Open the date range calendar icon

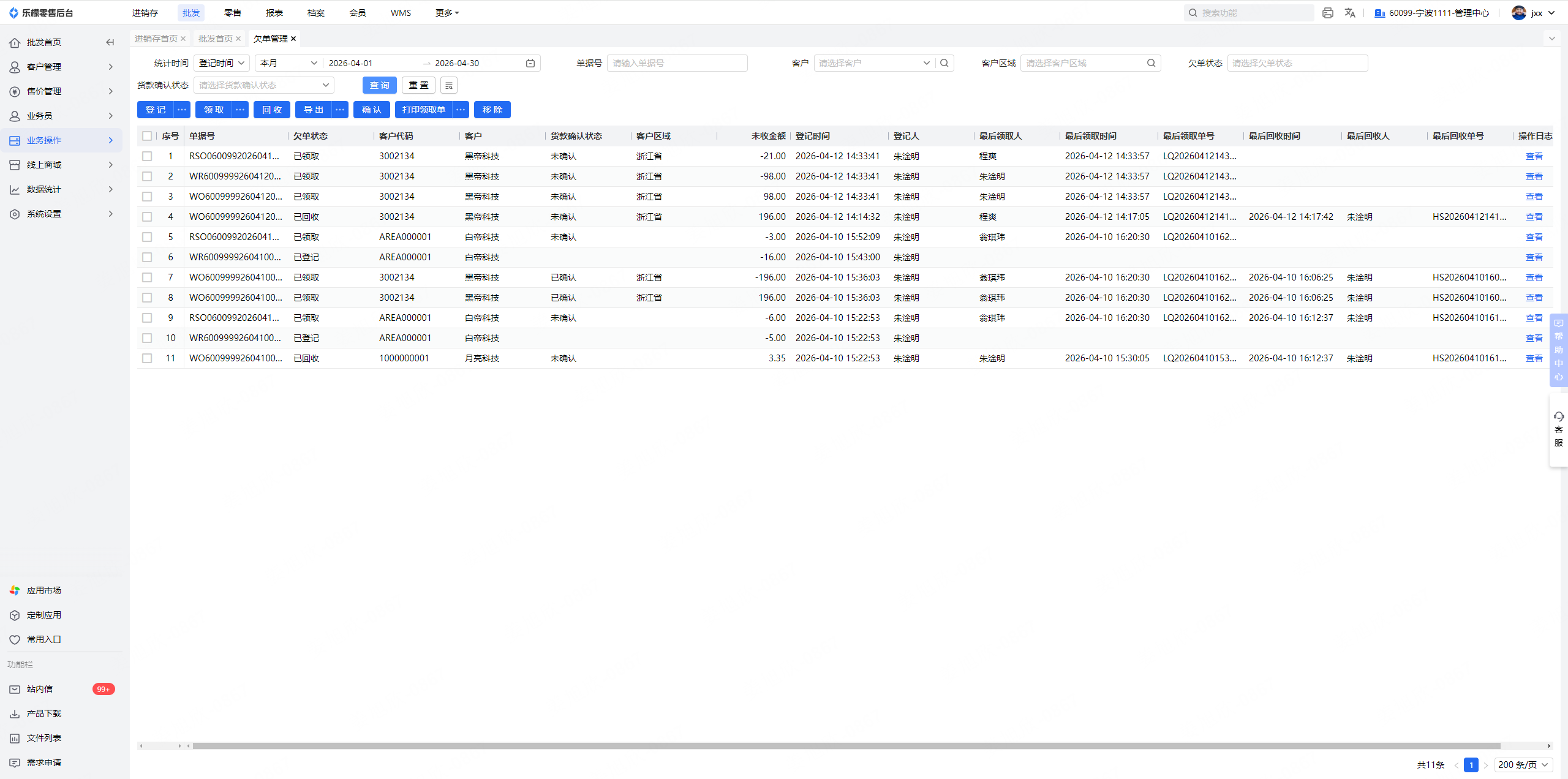coord(530,63)
